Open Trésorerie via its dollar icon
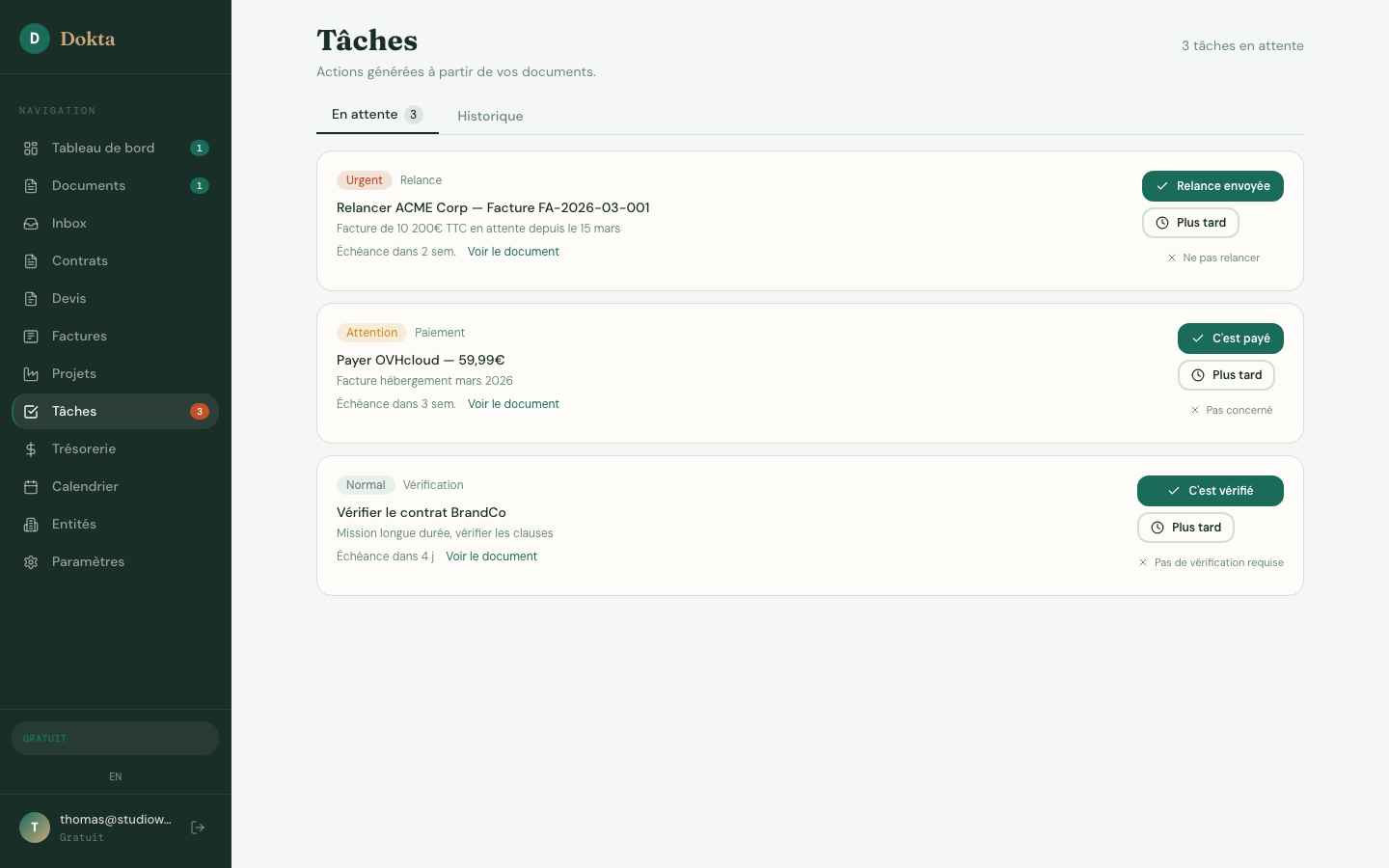 [x=31, y=449]
